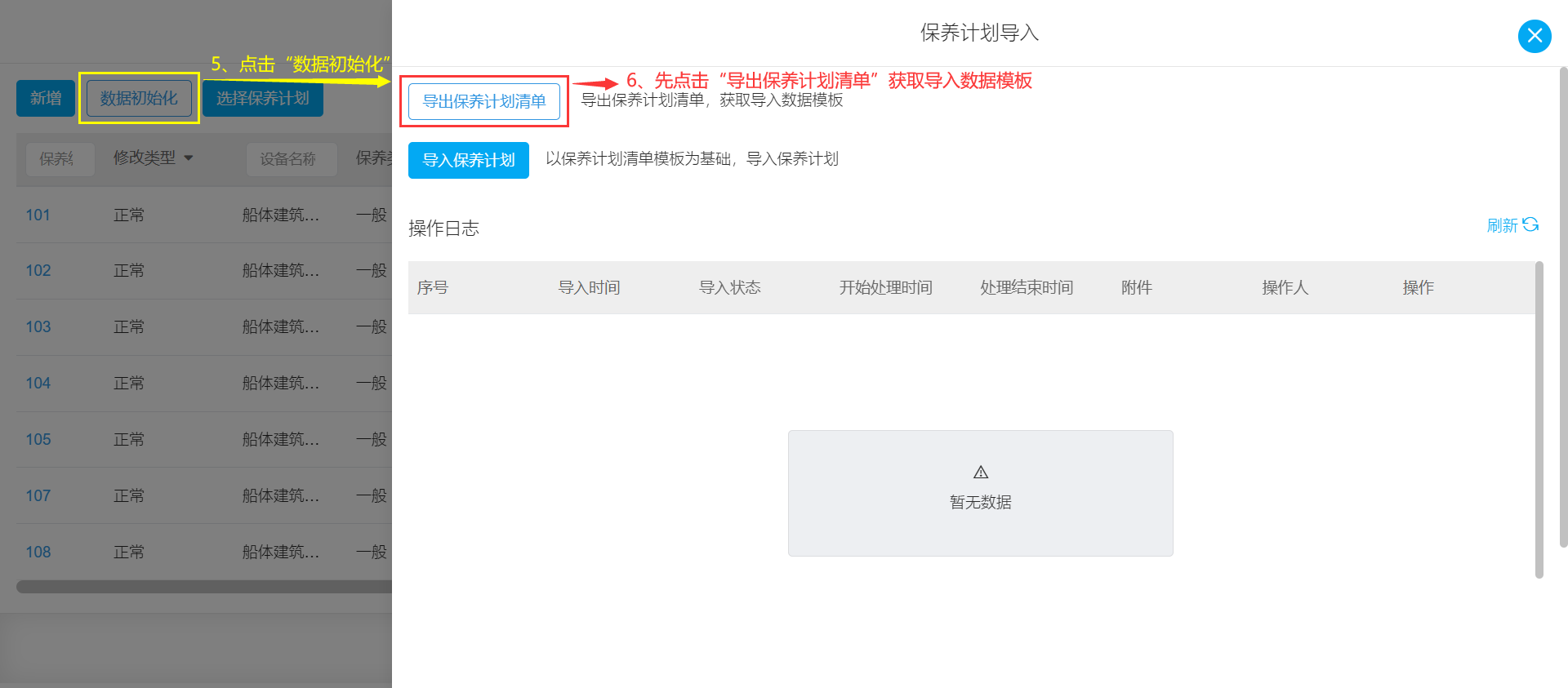Image resolution: width=1568 pixels, height=688 pixels.
Task: Click the 暂无数据 empty-state text
Action: coord(981,502)
